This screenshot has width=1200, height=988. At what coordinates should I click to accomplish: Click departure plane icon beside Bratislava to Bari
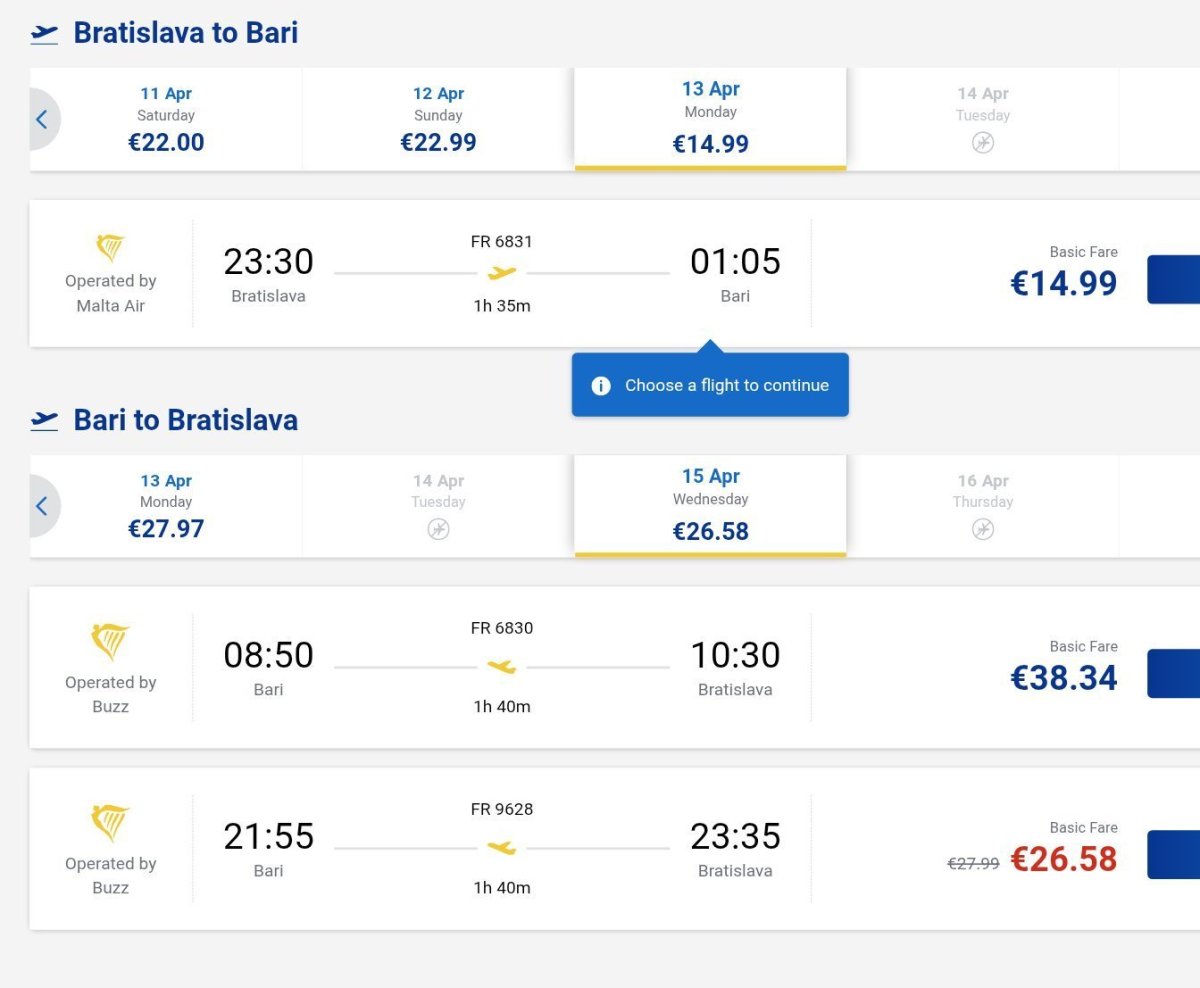(x=44, y=34)
